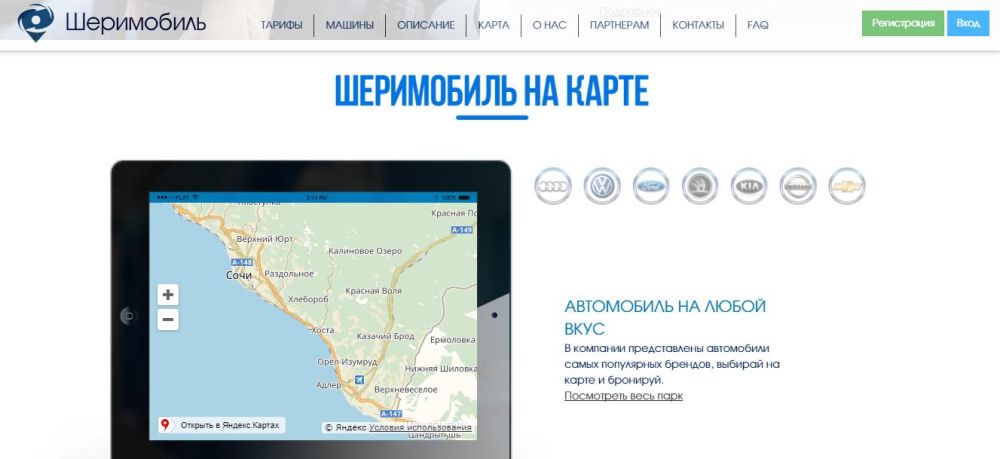Choose the Ford brand logo
Image resolution: width=1000 pixels, height=459 pixels.
coord(650,186)
